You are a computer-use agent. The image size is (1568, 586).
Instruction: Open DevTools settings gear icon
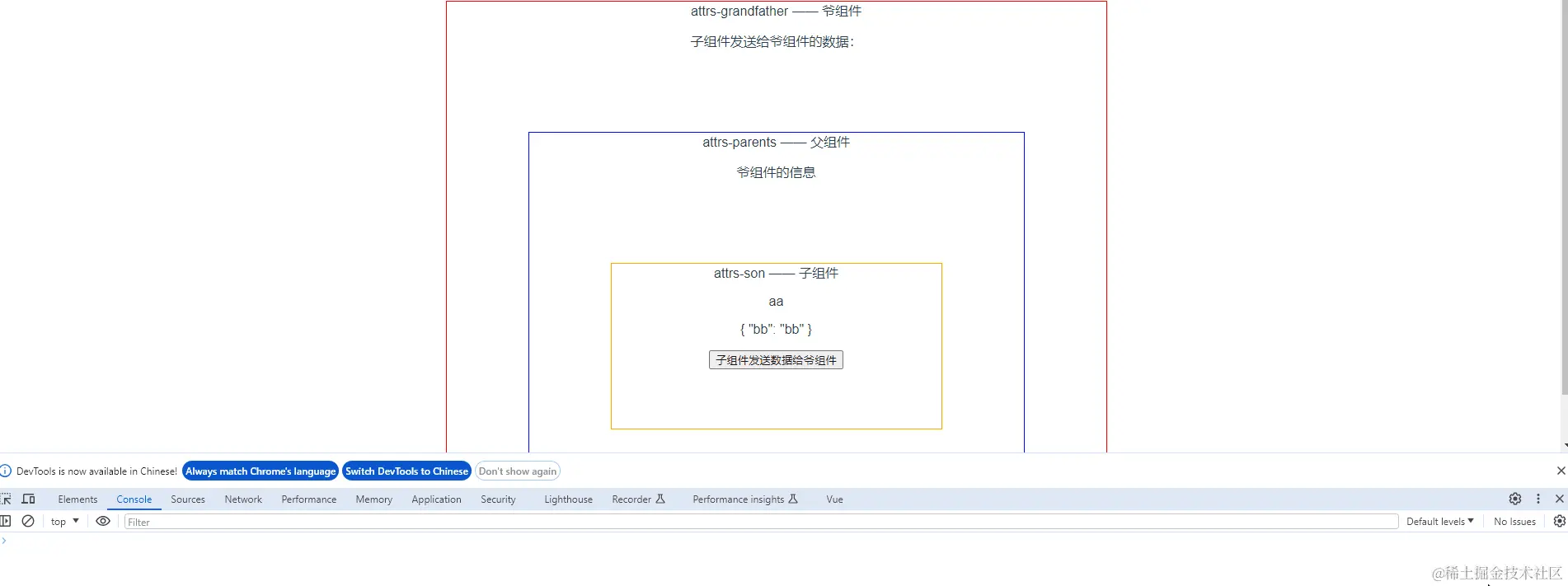(x=1515, y=499)
